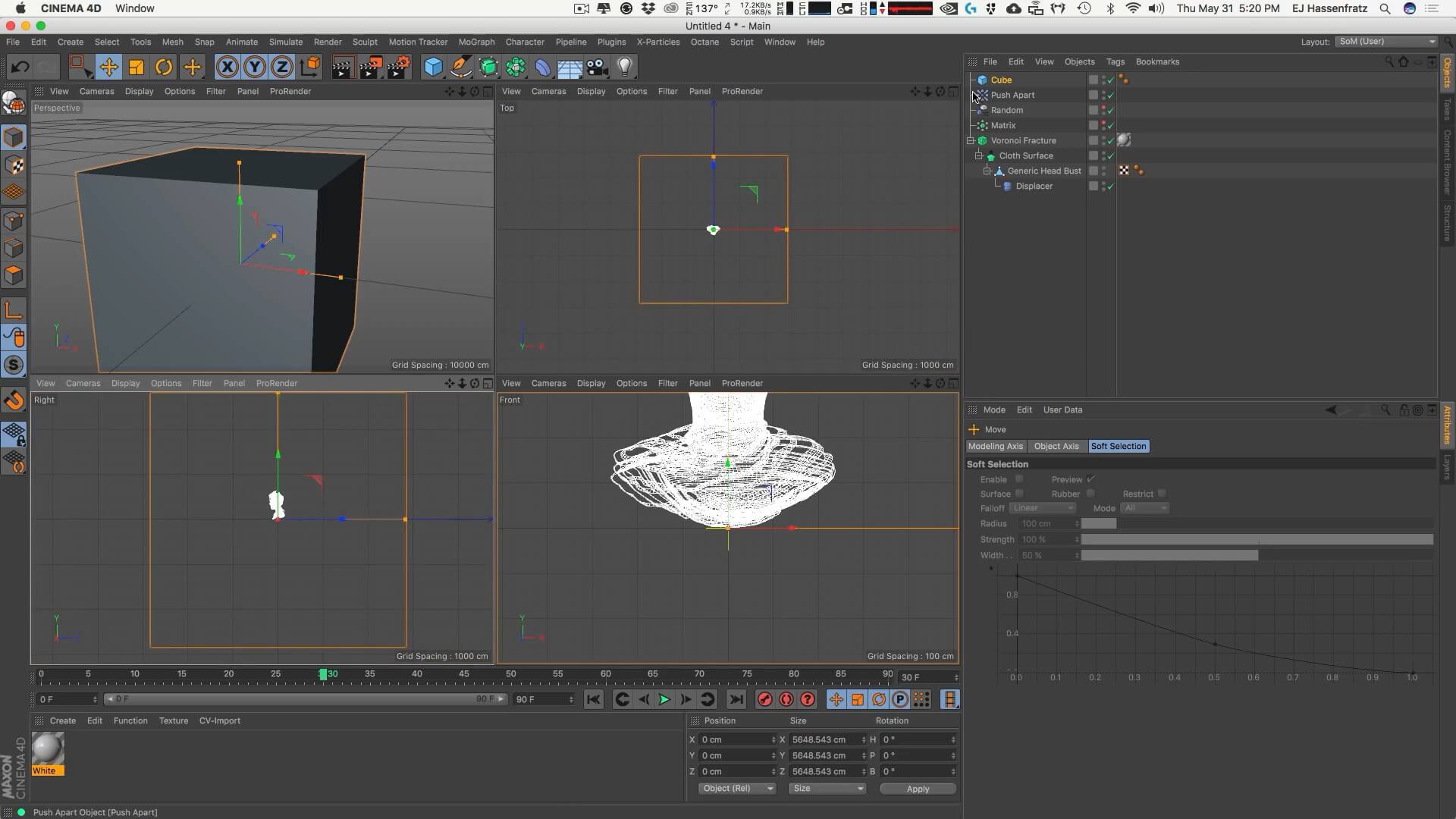Toggle Cube object enabled checkmark
This screenshot has width=1456, height=819.
pos(1111,80)
